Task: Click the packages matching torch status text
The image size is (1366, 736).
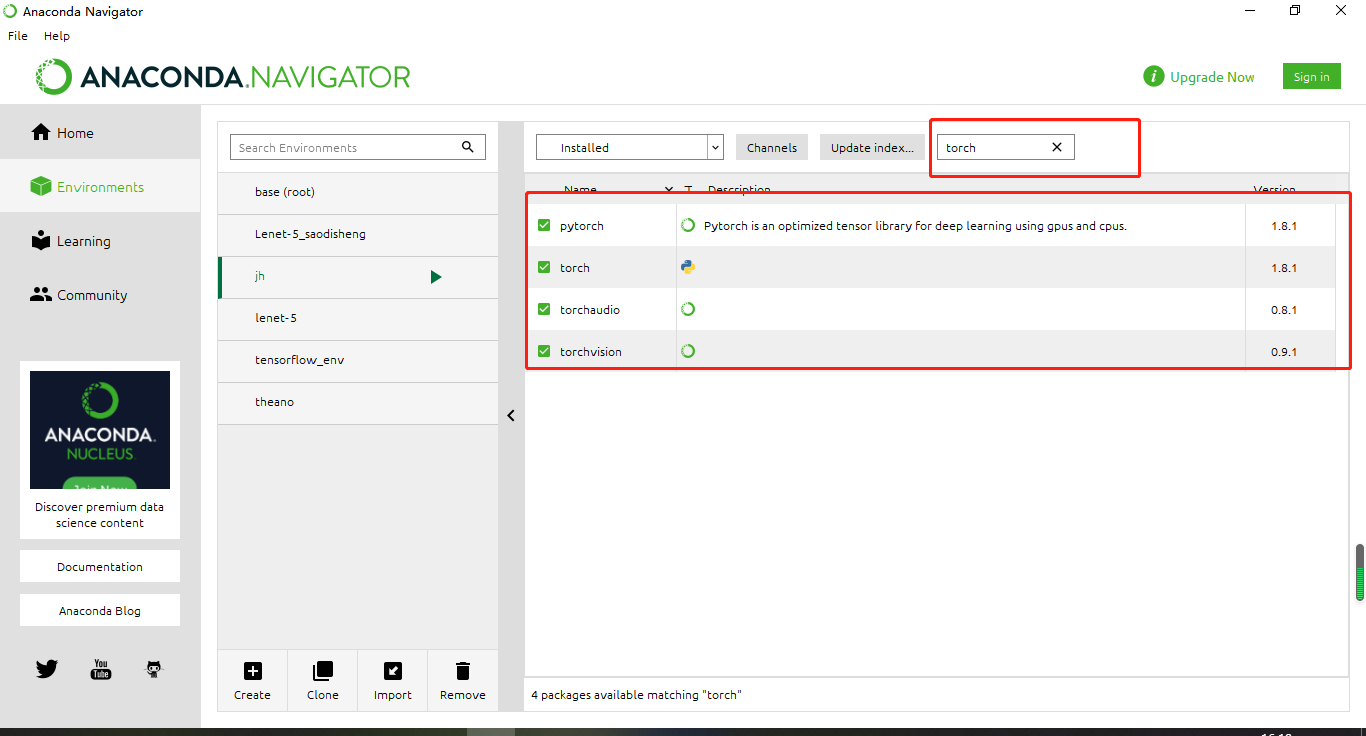Action: [x=636, y=694]
